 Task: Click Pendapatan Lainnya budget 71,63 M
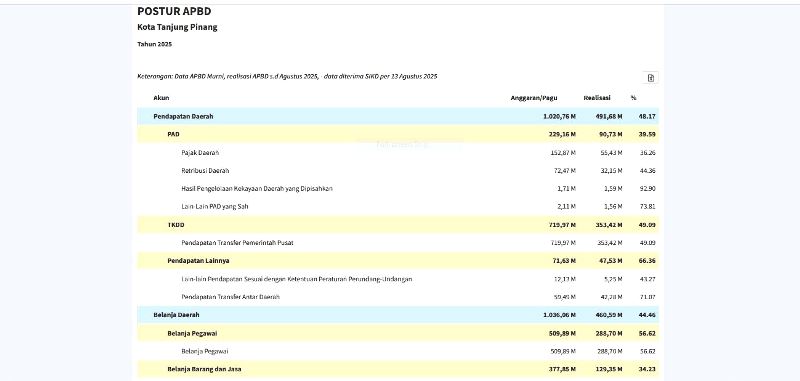[x=563, y=261]
